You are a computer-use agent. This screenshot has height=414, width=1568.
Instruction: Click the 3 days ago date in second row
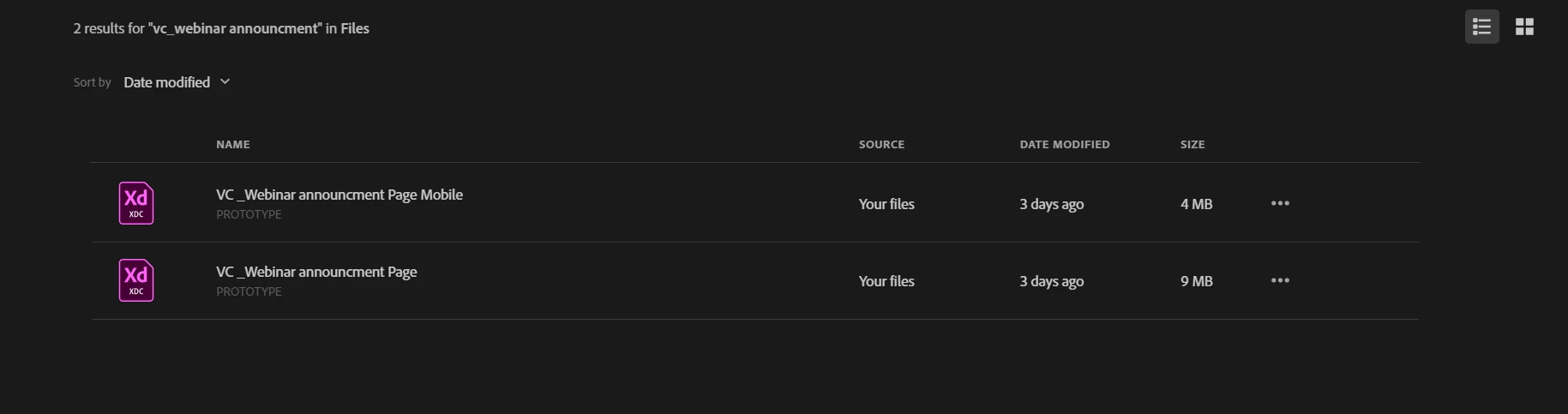(1051, 281)
